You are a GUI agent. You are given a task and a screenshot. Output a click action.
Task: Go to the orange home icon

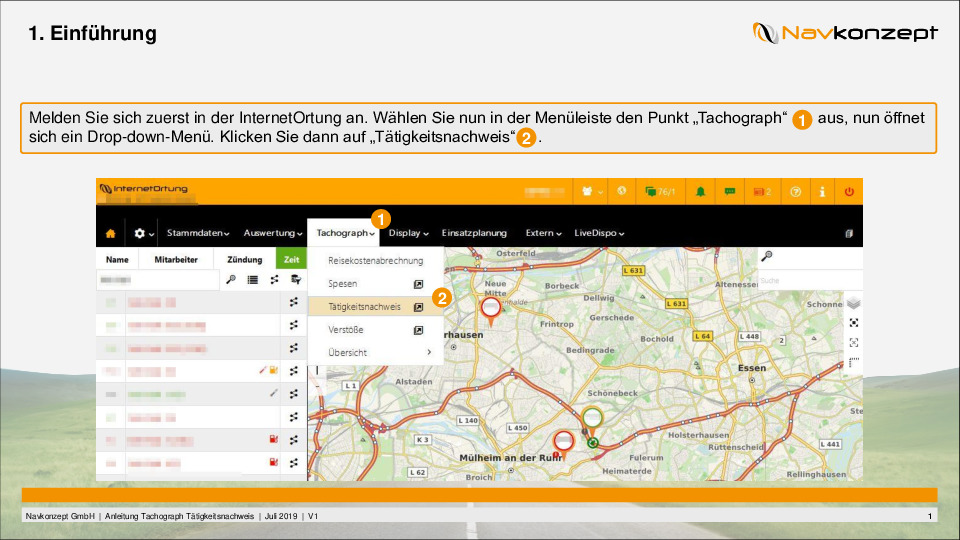coord(110,233)
